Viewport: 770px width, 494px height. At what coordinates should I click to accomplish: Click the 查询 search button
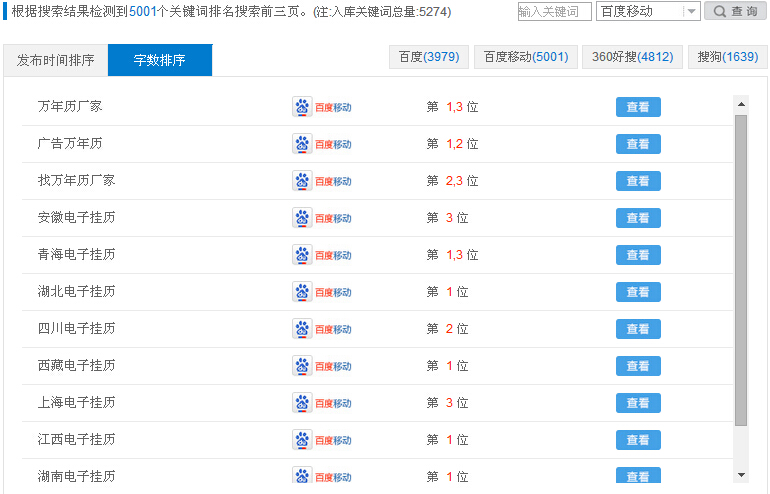click(735, 11)
